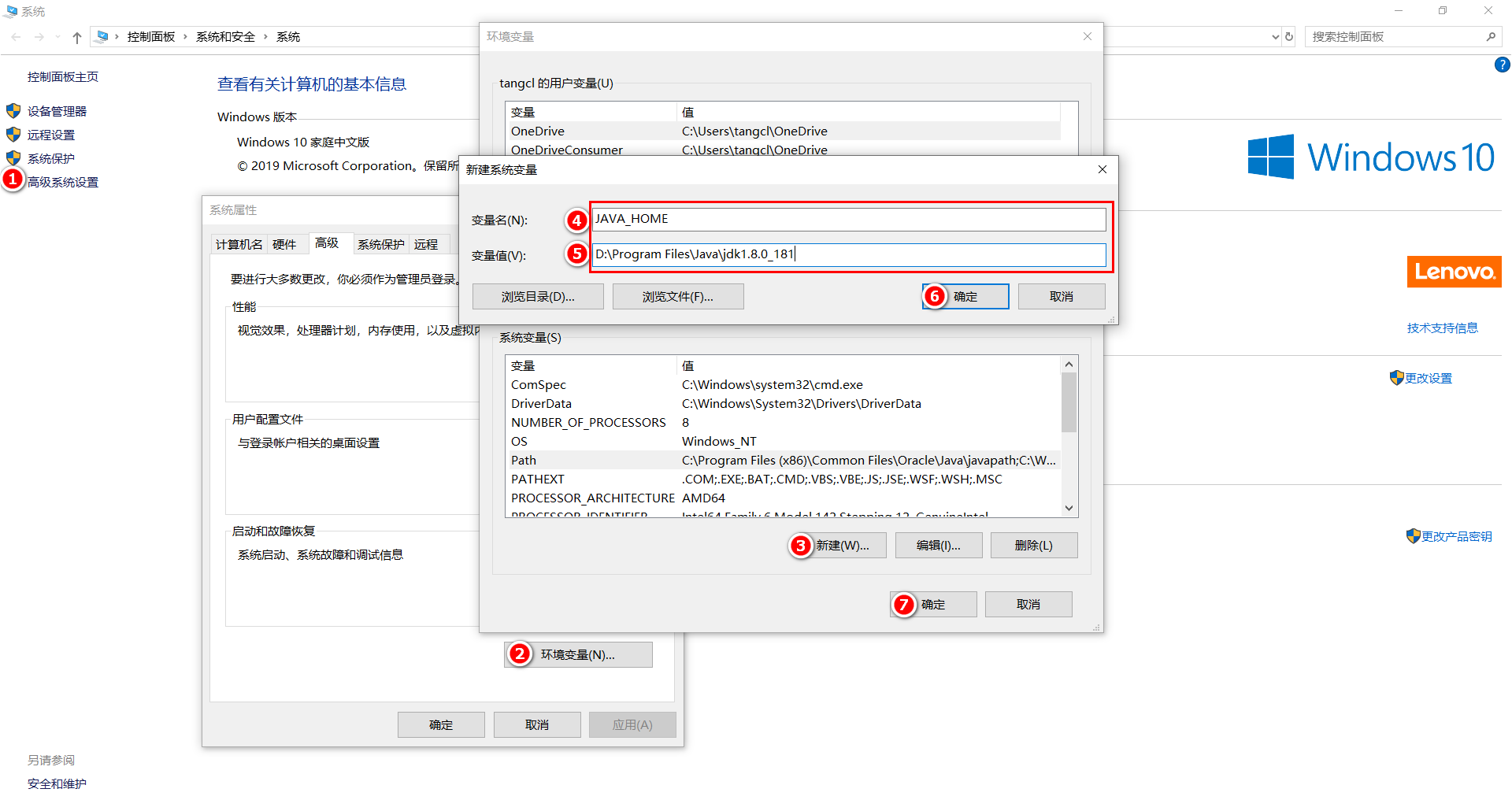Expand the 控制面板 breadcrumb chevron
The image size is (1512, 811).
pos(183,36)
